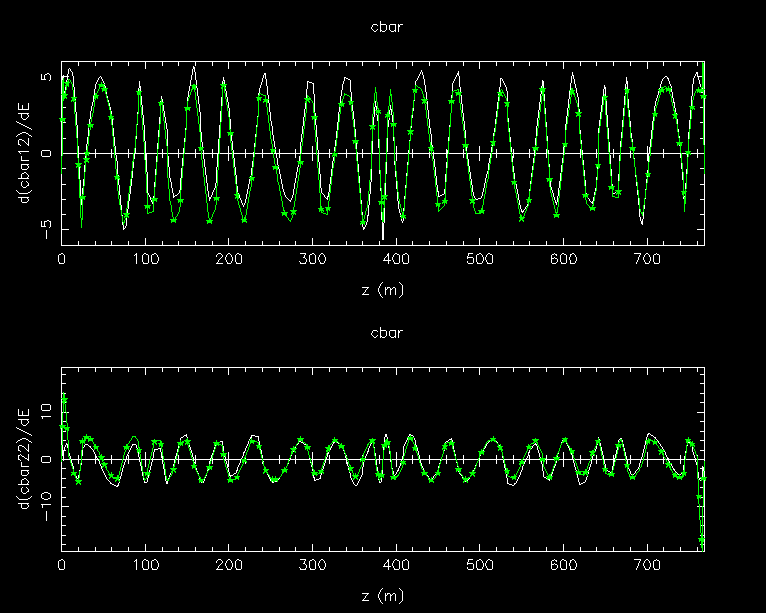
Task: Click the bottom plot's "z (m)" axis label
Action: click(383, 595)
